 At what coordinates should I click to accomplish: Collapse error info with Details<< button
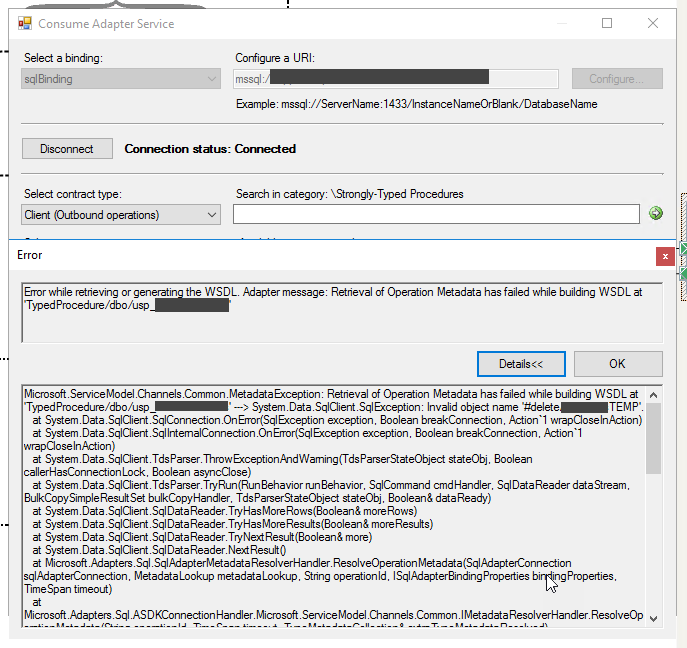click(x=521, y=364)
